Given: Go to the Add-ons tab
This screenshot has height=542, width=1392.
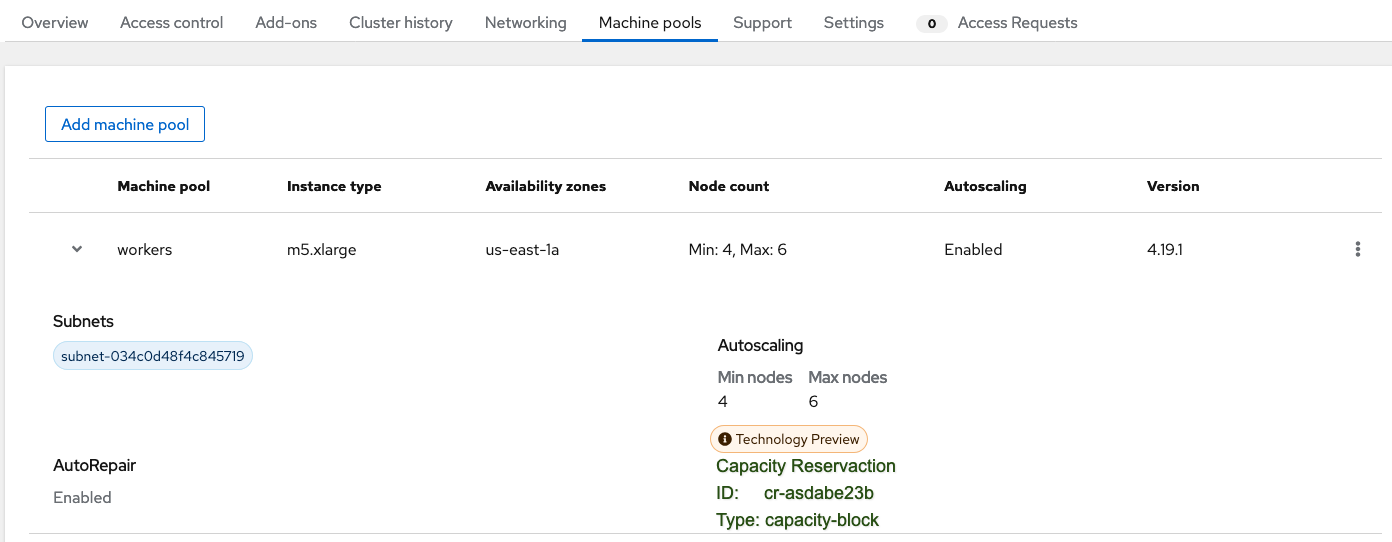Looking at the screenshot, I should point(286,22).
